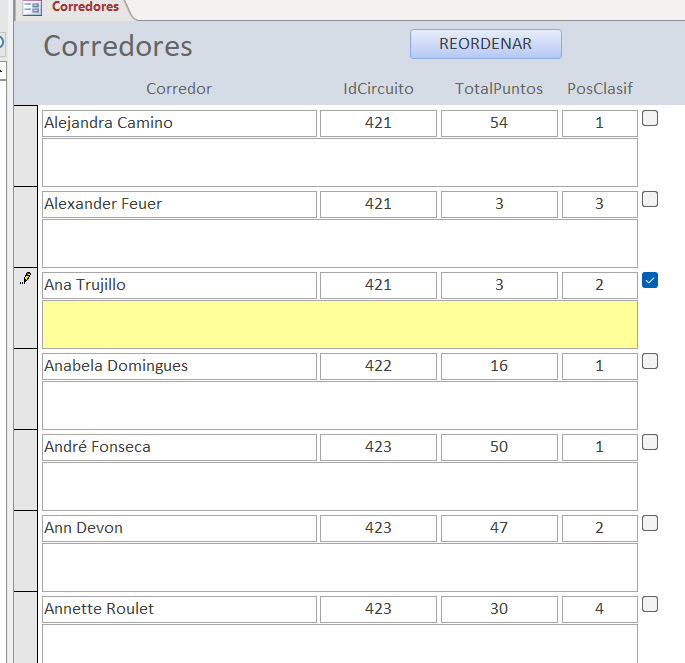Check the box for Alejandra Camino
Image resolution: width=685 pixels, height=663 pixels.
(650, 118)
